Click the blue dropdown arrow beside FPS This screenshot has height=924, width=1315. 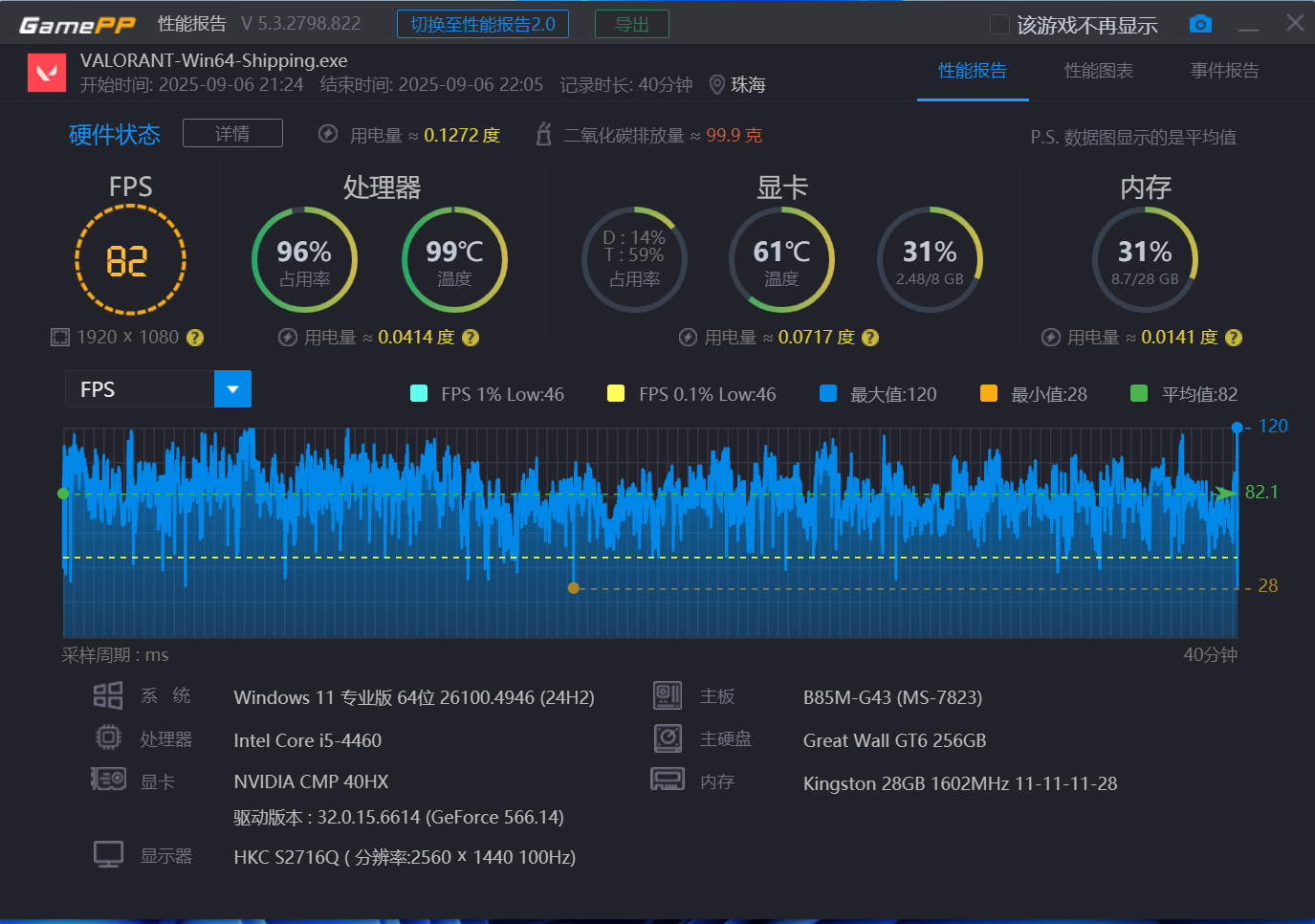pyautogui.click(x=232, y=389)
